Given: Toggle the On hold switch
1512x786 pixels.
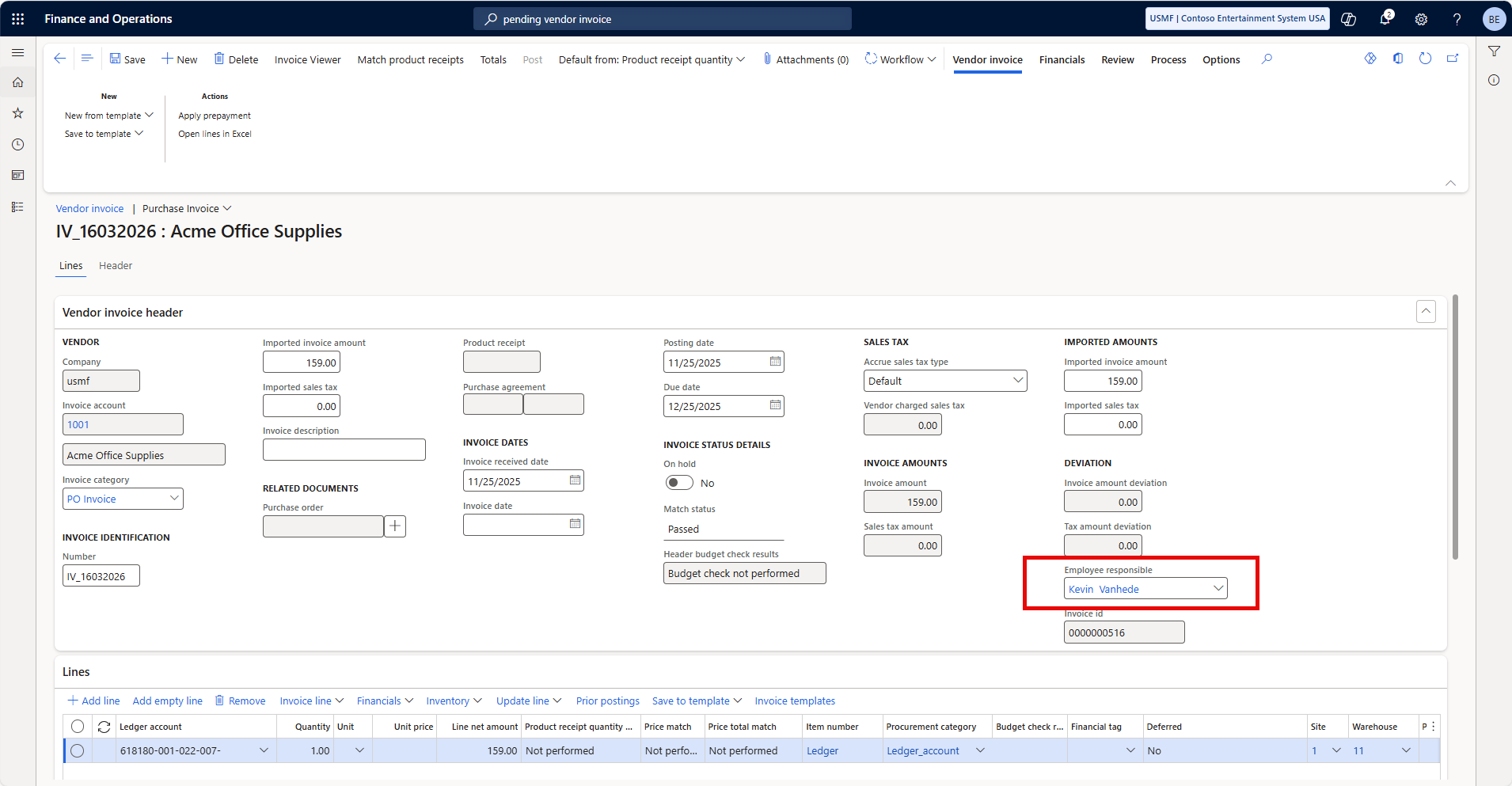Looking at the screenshot, I should click(678, 483).
